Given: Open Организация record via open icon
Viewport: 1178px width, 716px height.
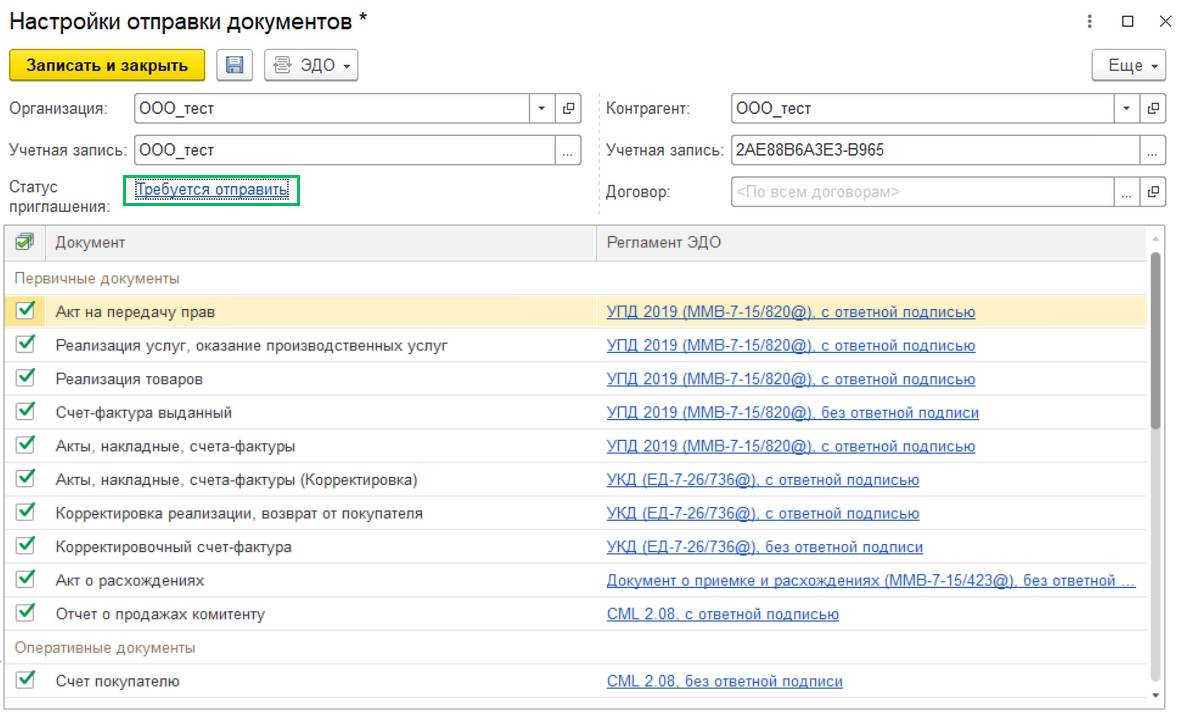Looking at the screenshot, I should pyautogui.click(x=569, y=108).
